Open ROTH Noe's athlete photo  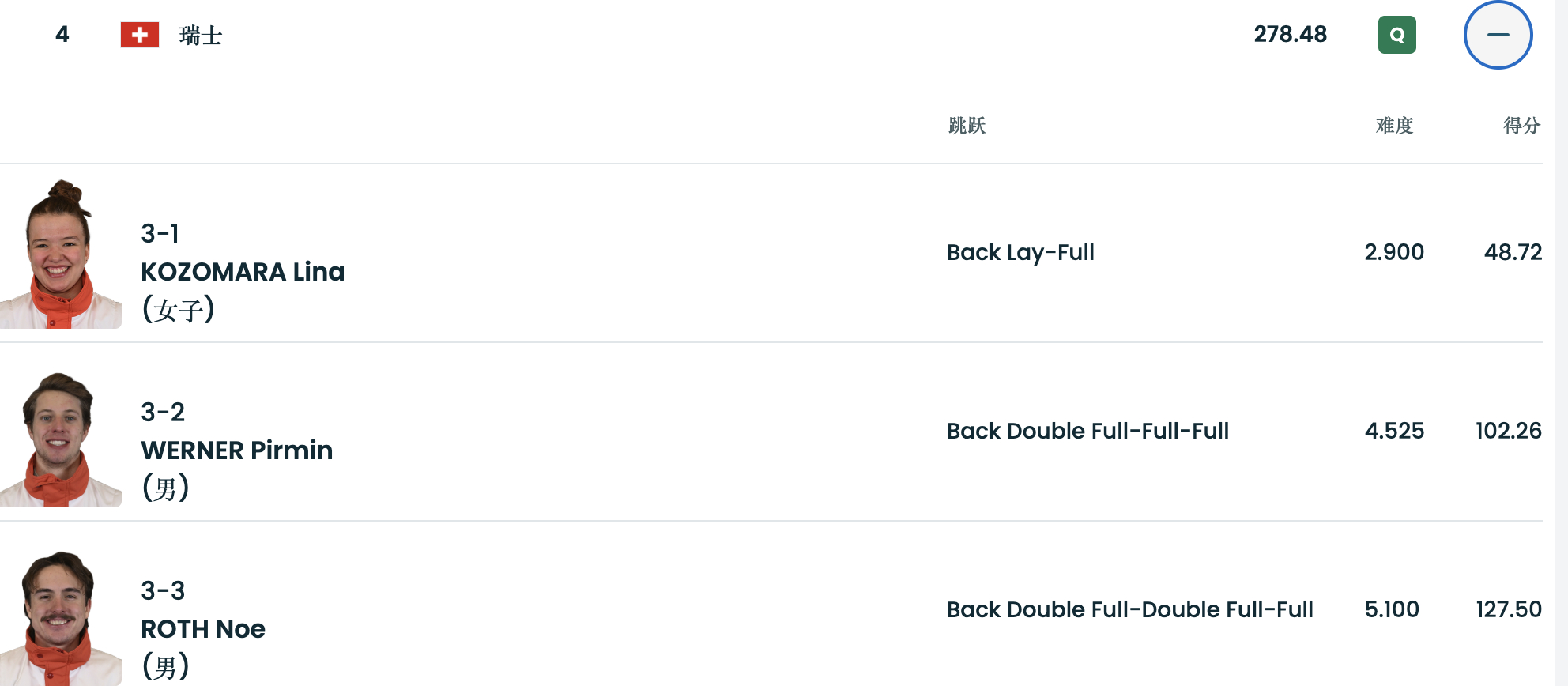[x=61, y=618]
